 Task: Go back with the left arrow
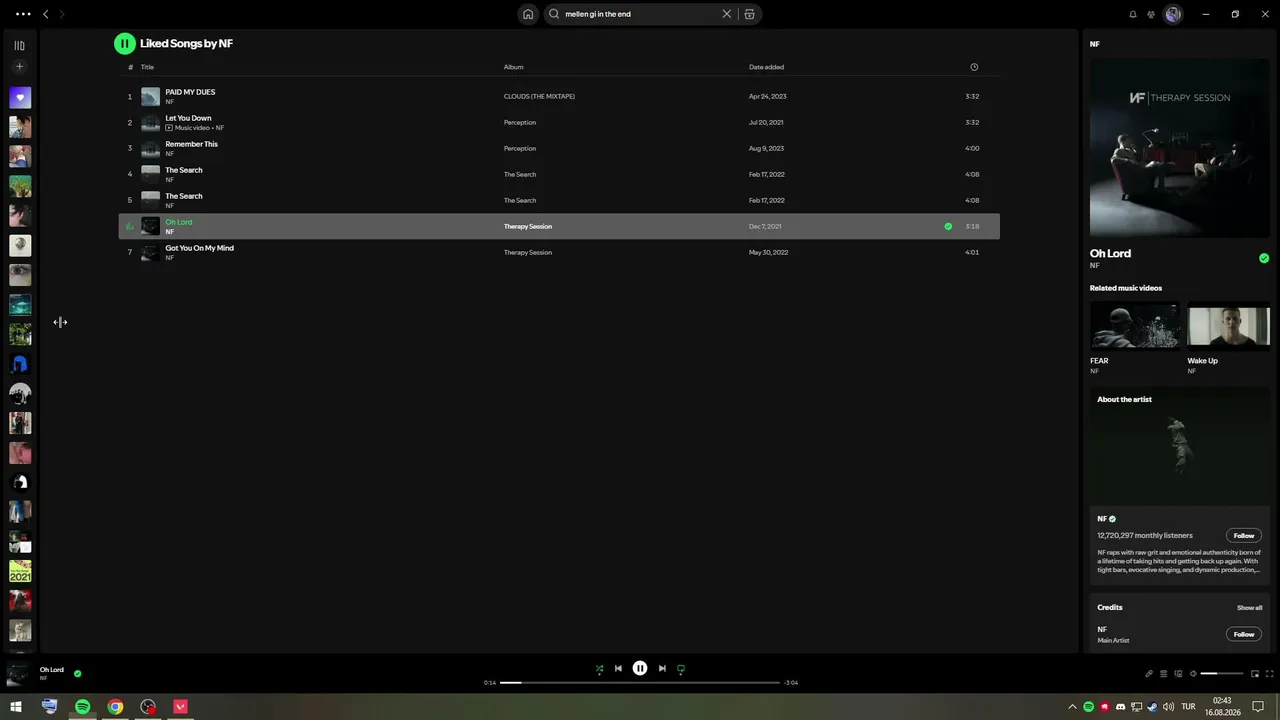pyautogui.click(x=45, y=14)
